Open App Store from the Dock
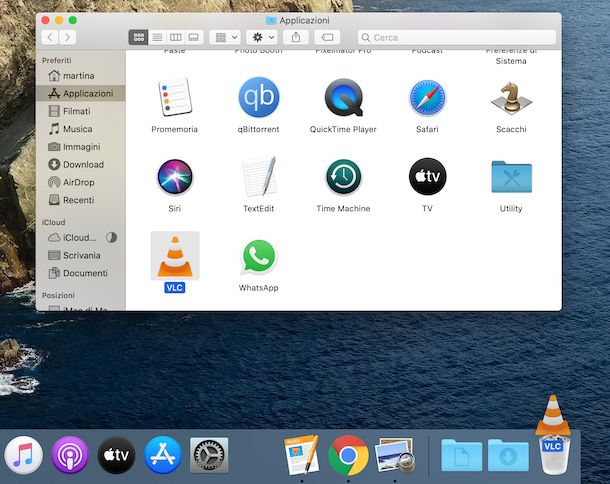This screenshot has height=484, width=610. click(x=163, y=455)
